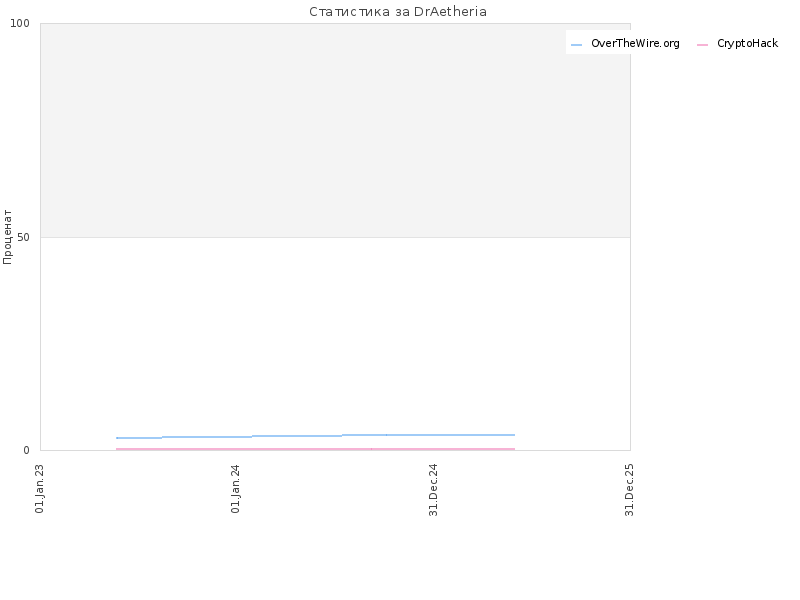
Task: Click the gray shaded upper plot band
Action: tap(335, 130)
